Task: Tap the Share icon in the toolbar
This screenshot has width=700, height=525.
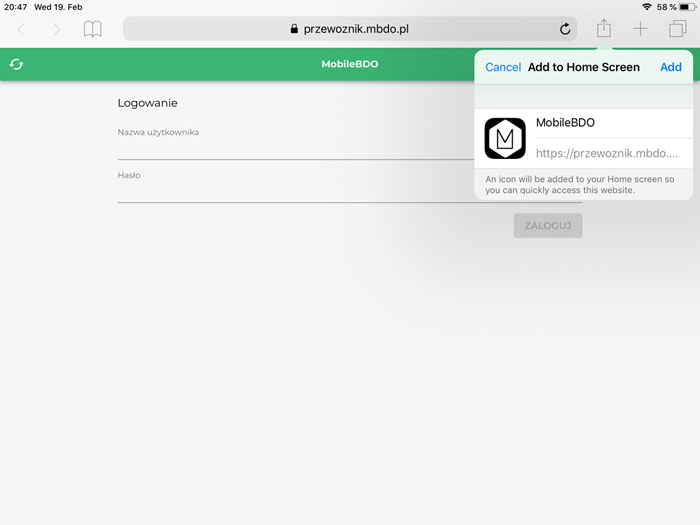Action: [604, 29]
